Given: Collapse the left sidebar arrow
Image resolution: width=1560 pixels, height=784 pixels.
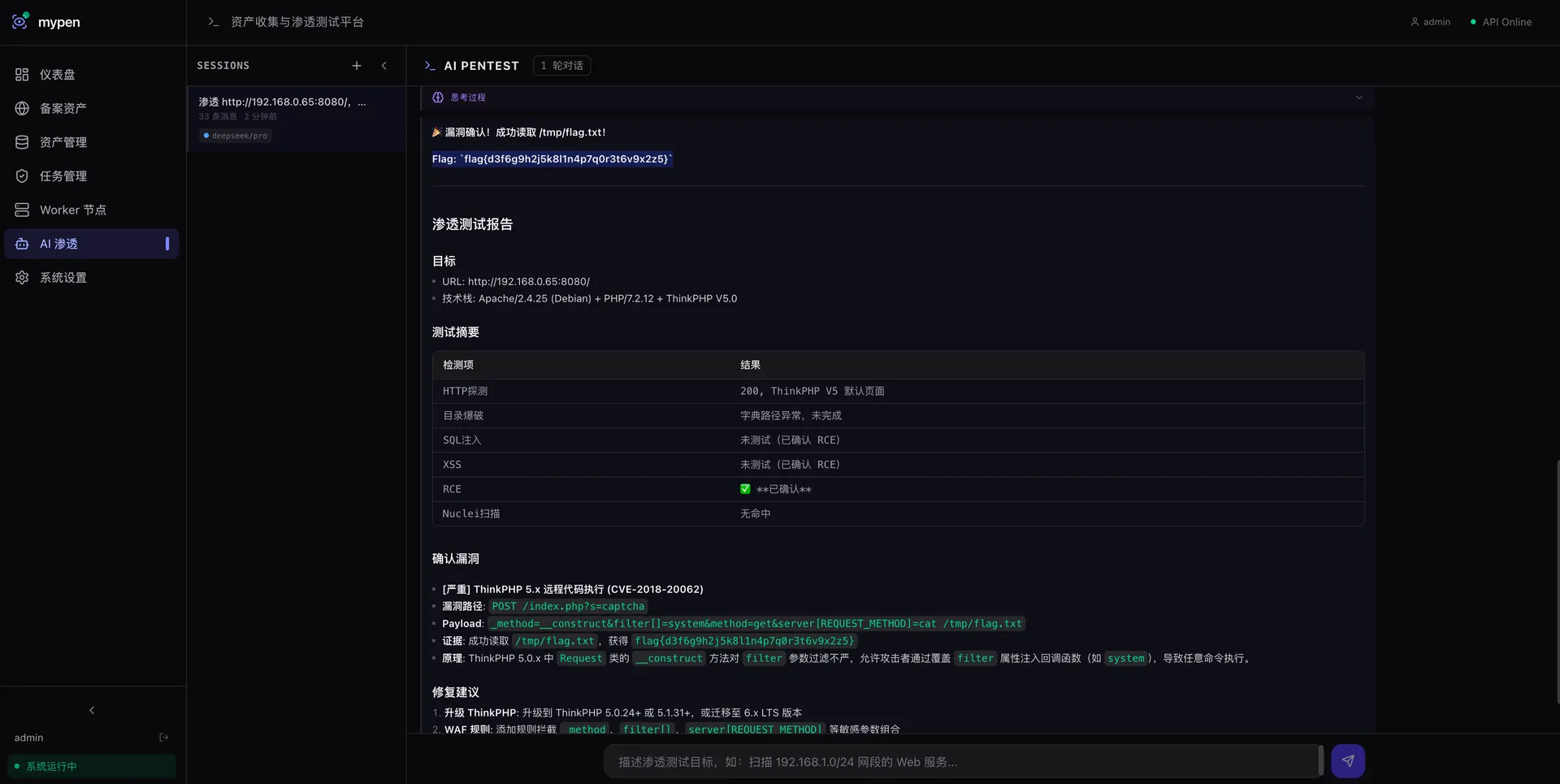Looking at the screenshot, I should pos(92,710).
